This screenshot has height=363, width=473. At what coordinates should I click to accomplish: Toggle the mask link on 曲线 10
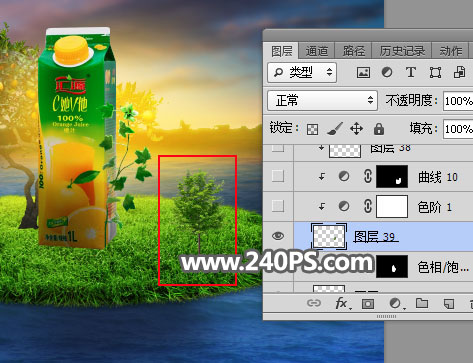click(x=368, y=176)
